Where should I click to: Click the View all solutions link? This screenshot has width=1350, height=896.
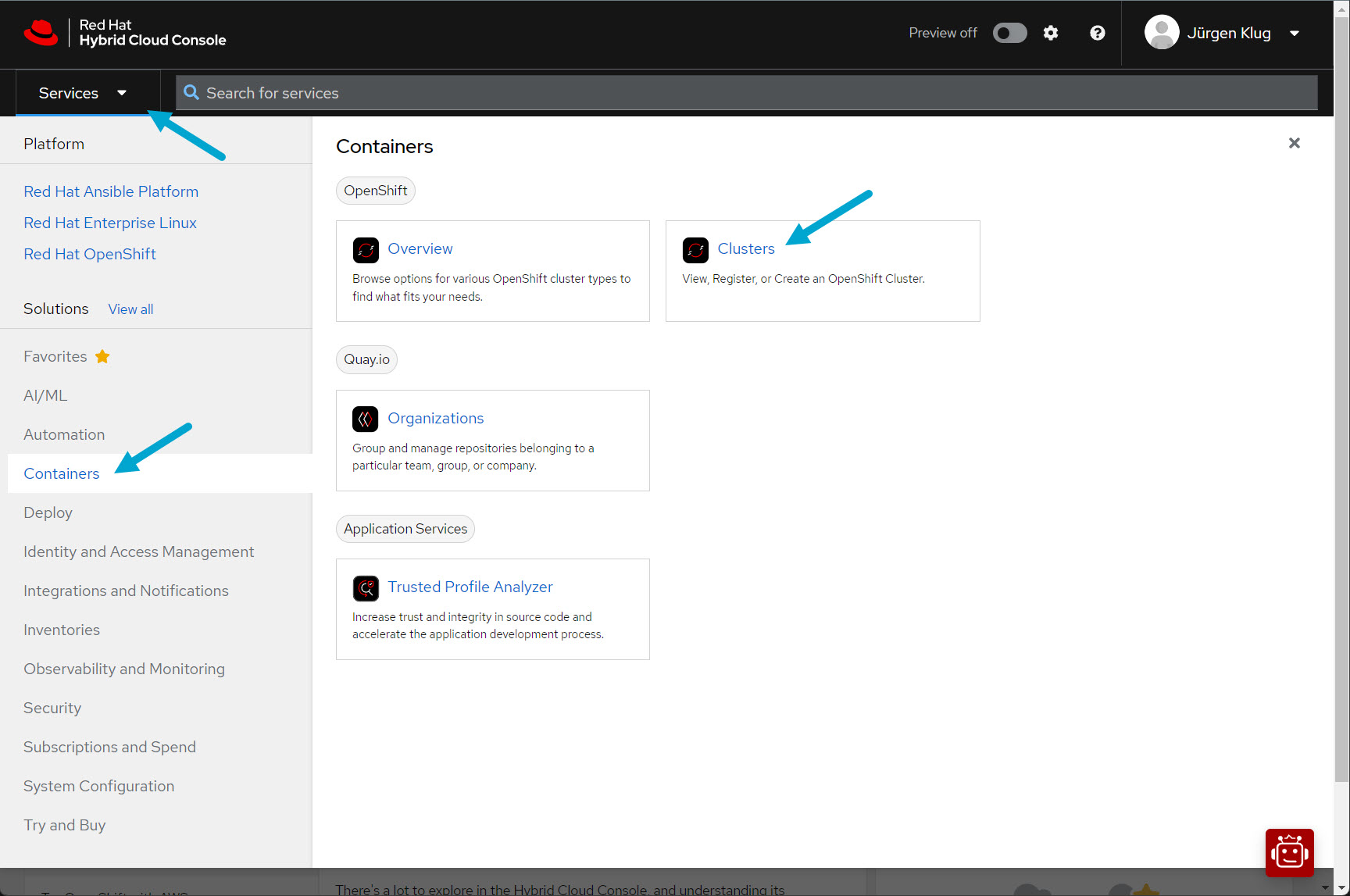130,309
